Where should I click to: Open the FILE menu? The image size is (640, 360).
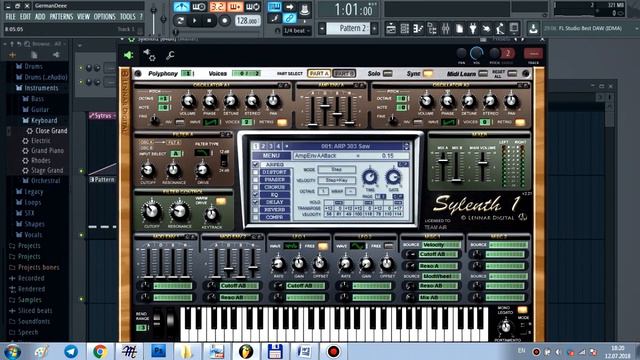pyautogui.click(x=11, y=17)
